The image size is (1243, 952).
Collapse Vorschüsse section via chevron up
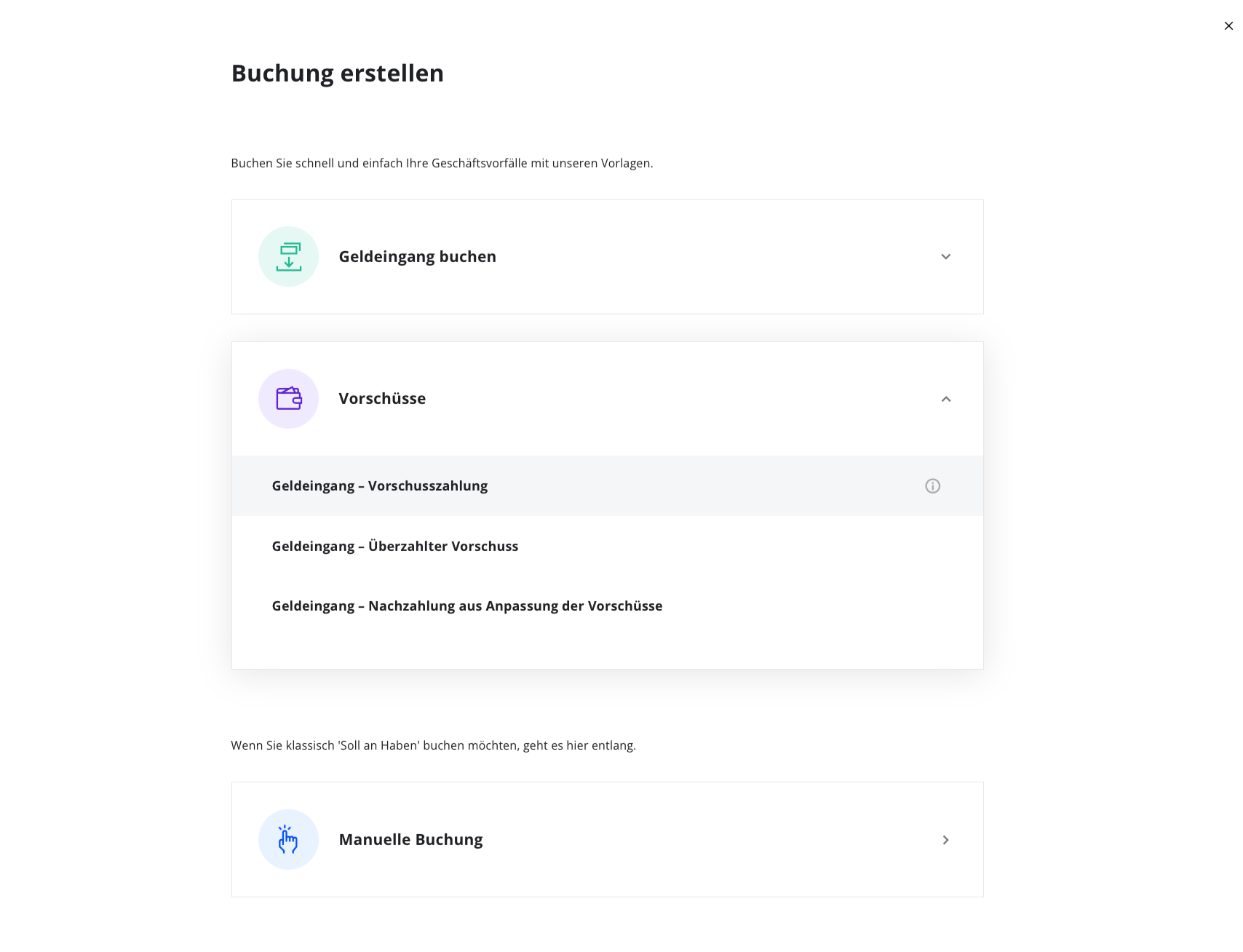tap(945, 399)
